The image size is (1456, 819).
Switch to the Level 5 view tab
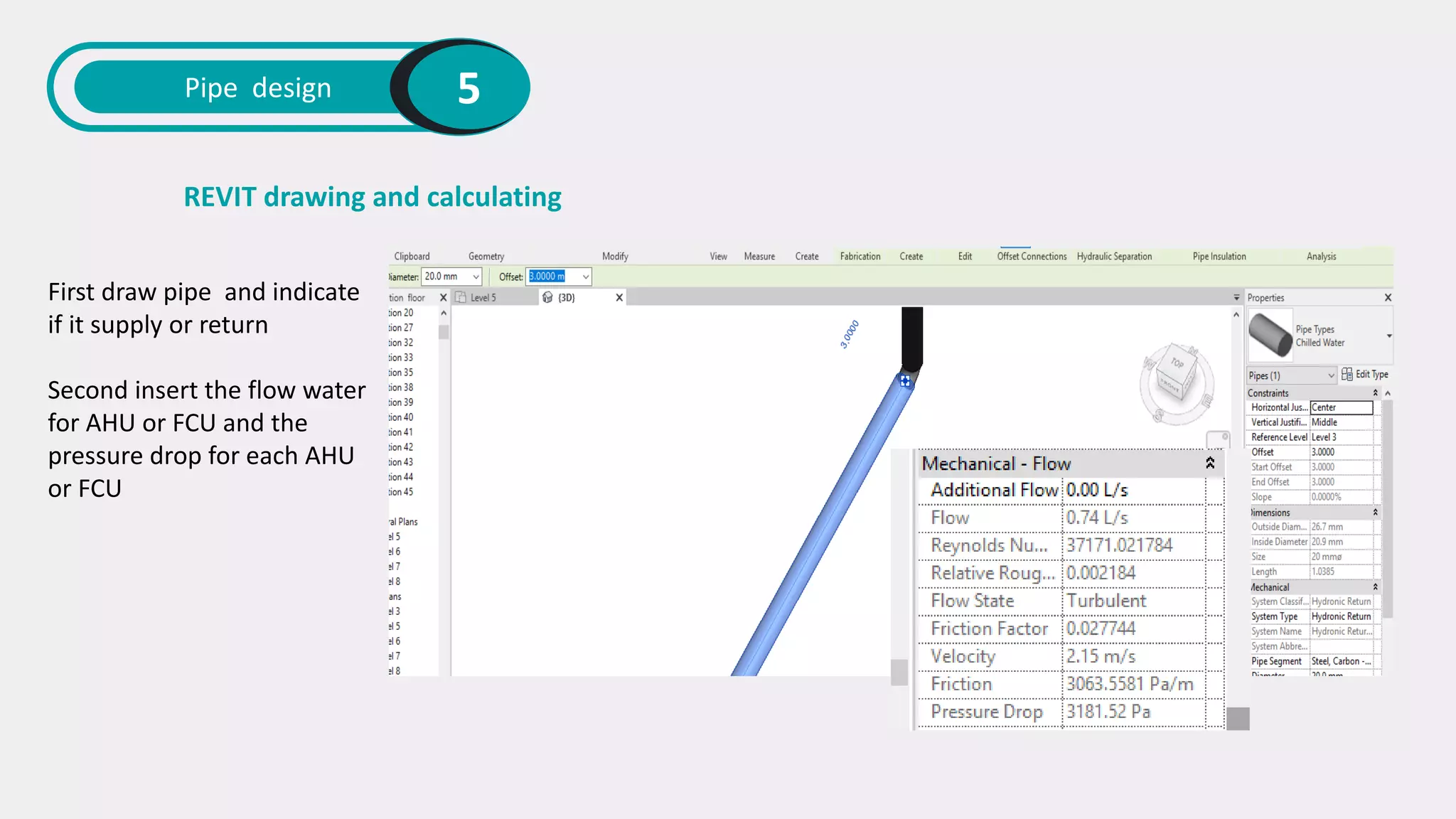point(483,298)
